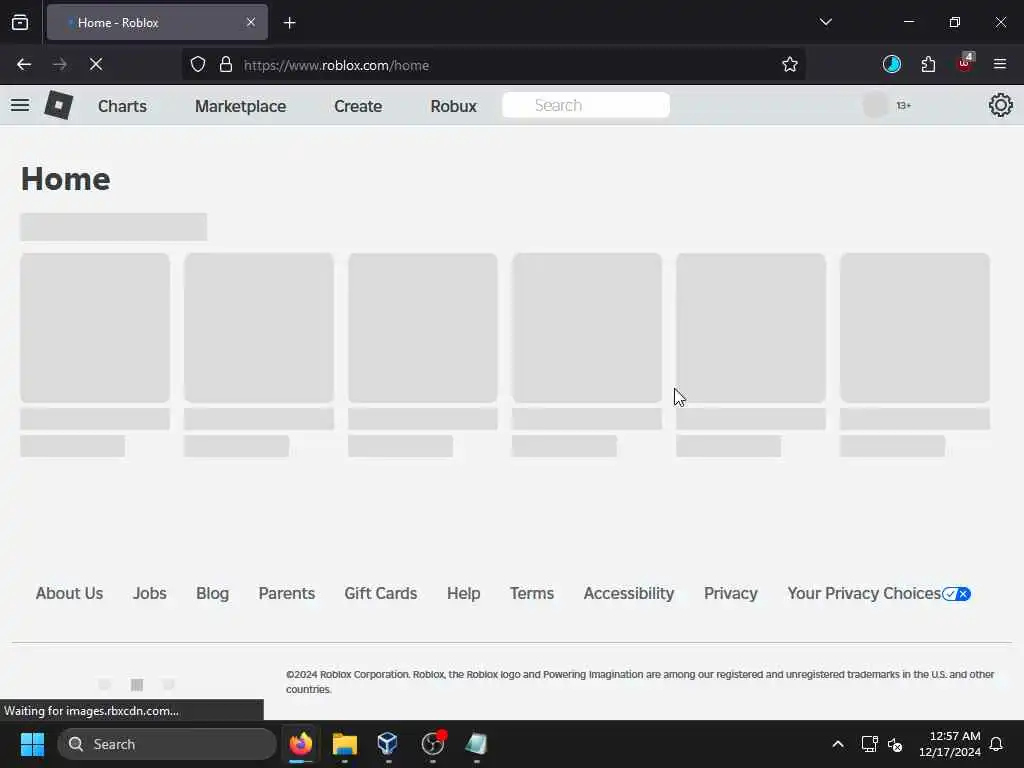Screen dimensions: 1024x768
Task: Open File Explorer from the taskbar
Action: pos(344,744)
